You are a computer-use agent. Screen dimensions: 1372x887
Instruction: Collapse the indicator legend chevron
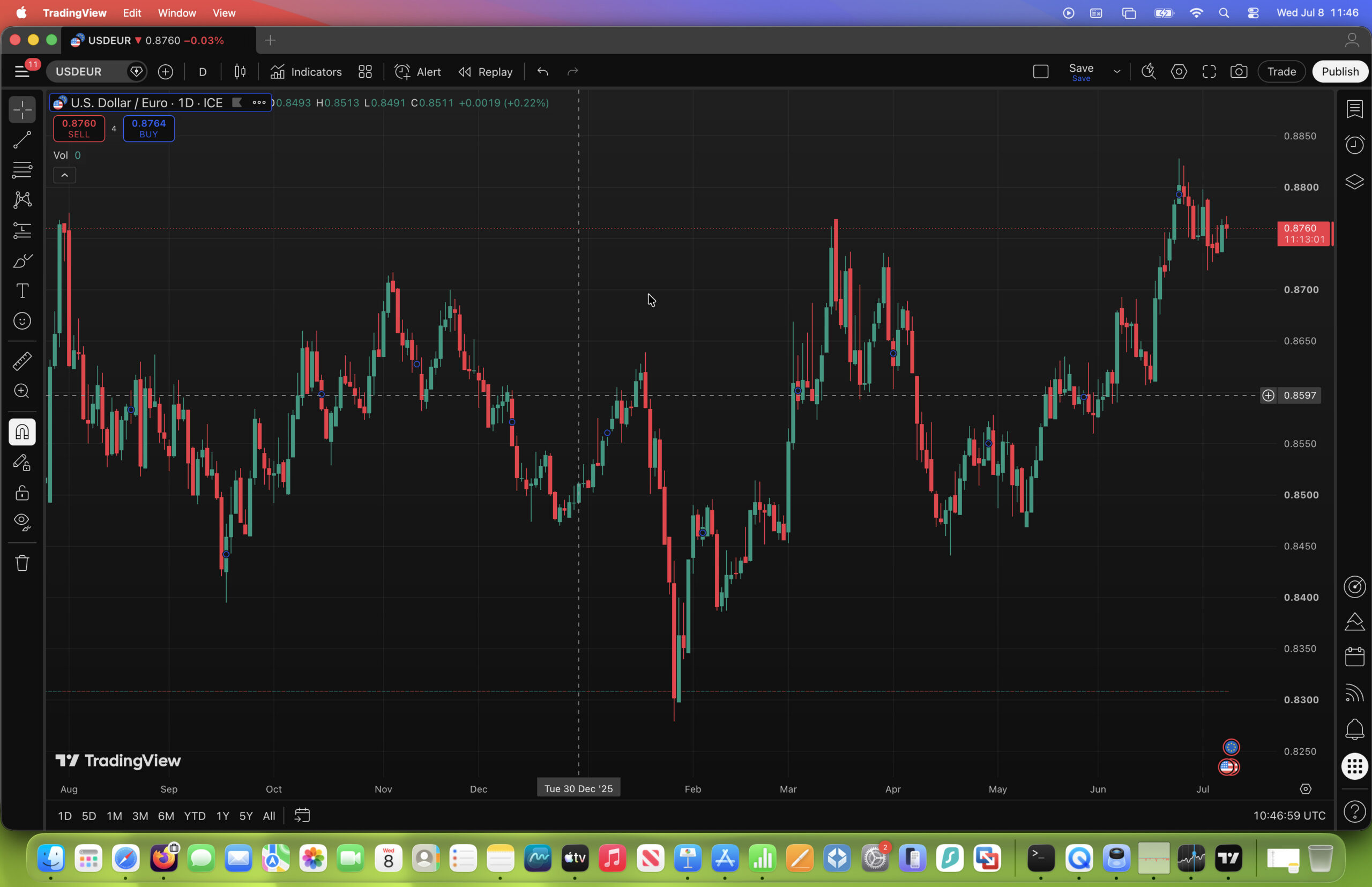pyautogui.click(x=64, y=175)
